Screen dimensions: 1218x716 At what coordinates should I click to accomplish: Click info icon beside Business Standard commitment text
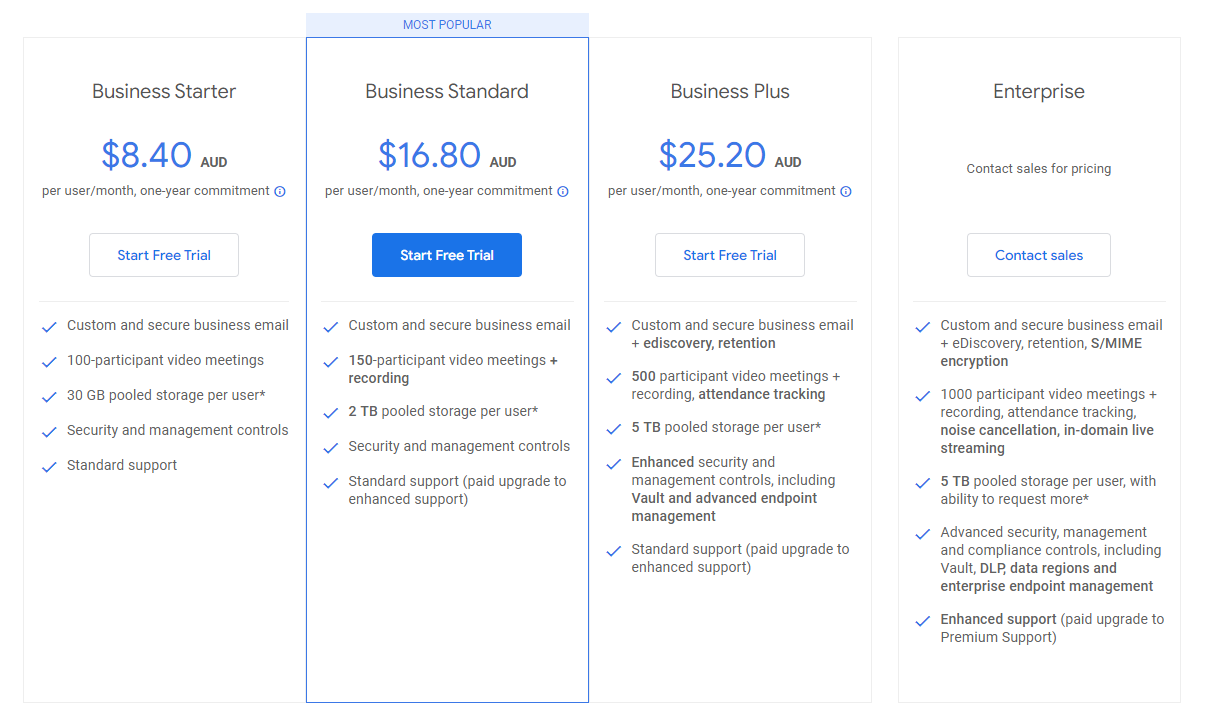tap(563, 191)
